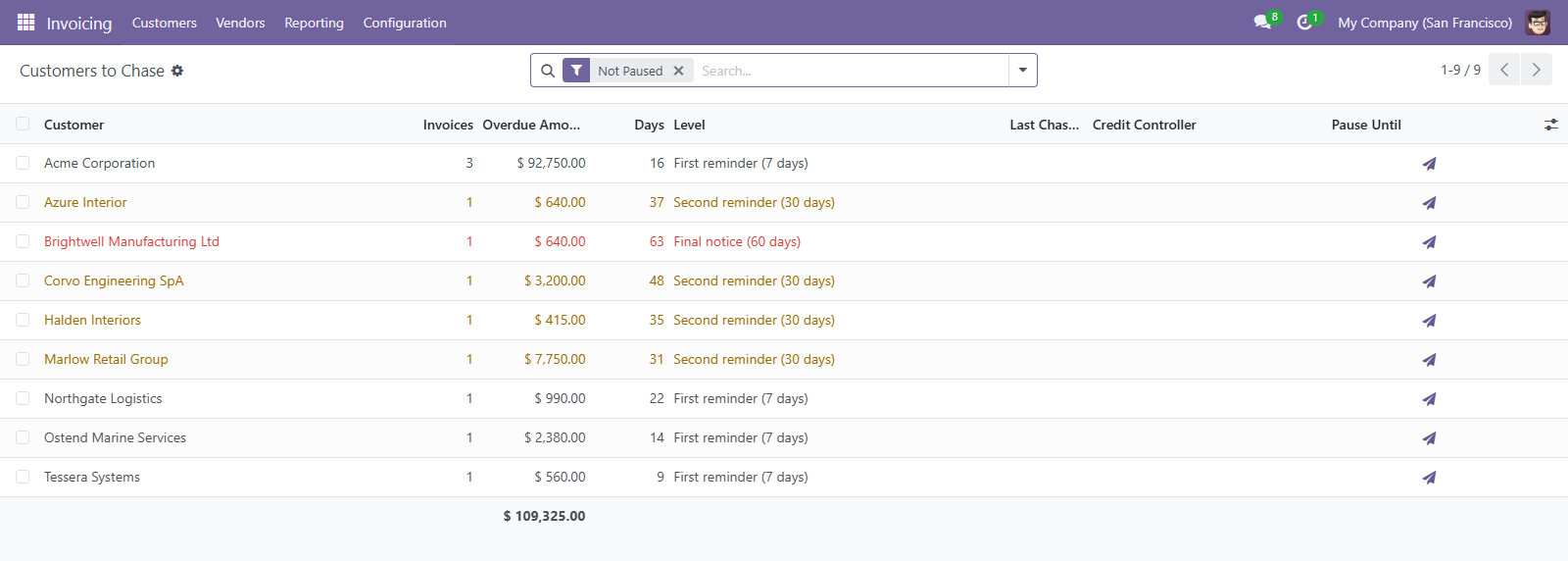1568x561 pixels.
Task: Open the user avatar menu
Action: 1538,23
